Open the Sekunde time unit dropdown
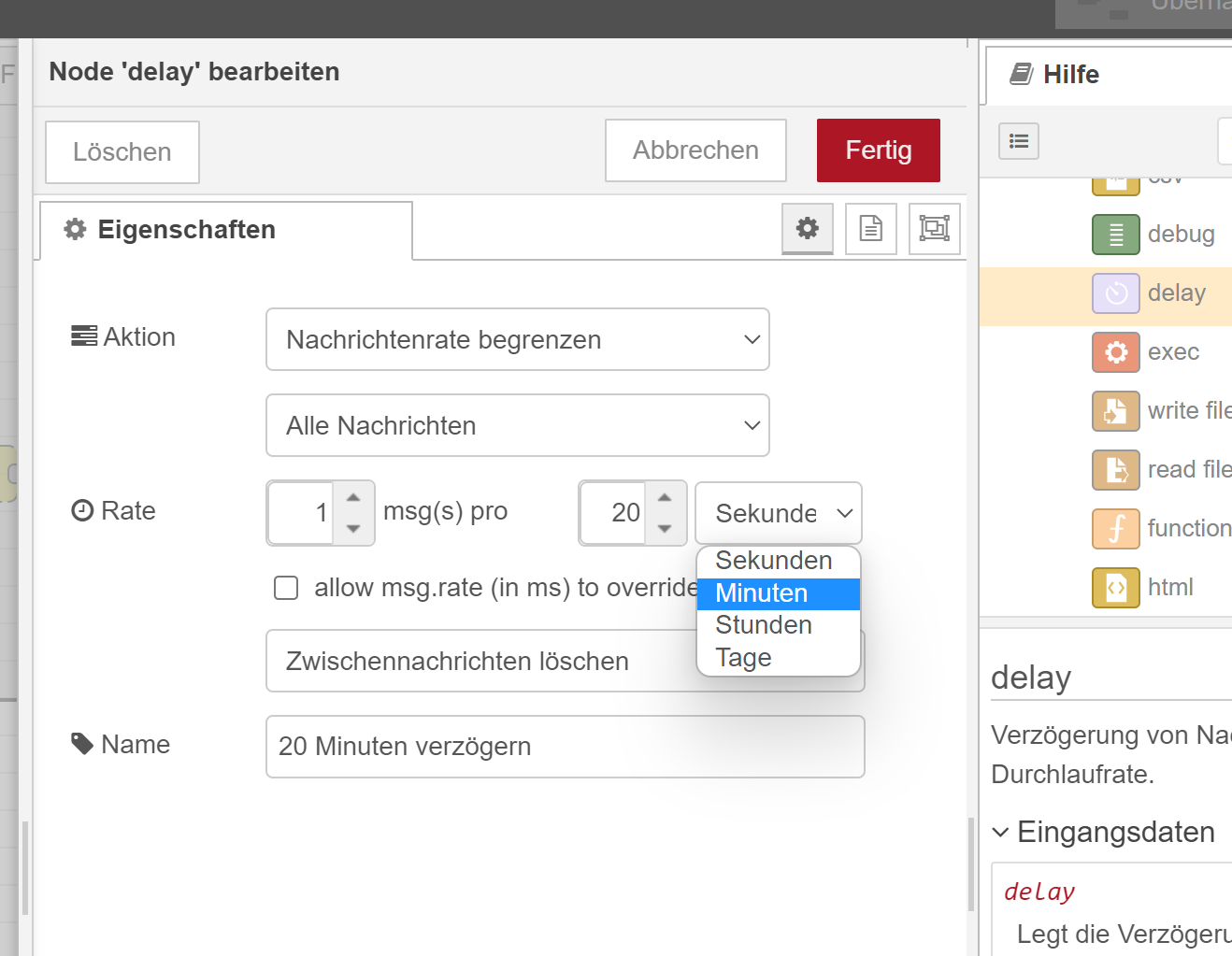 click(x=779, y=513)
